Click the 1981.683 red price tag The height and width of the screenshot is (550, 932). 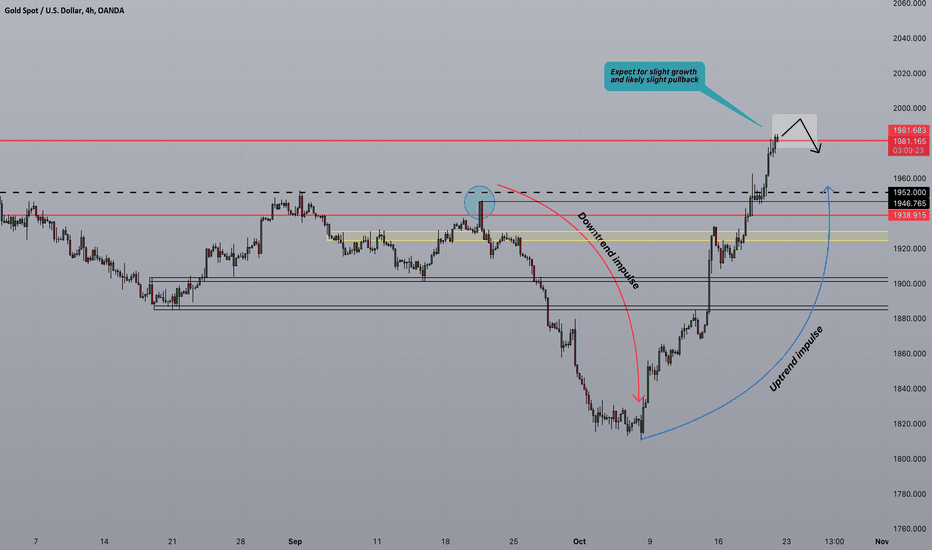[x=909, y=130]
